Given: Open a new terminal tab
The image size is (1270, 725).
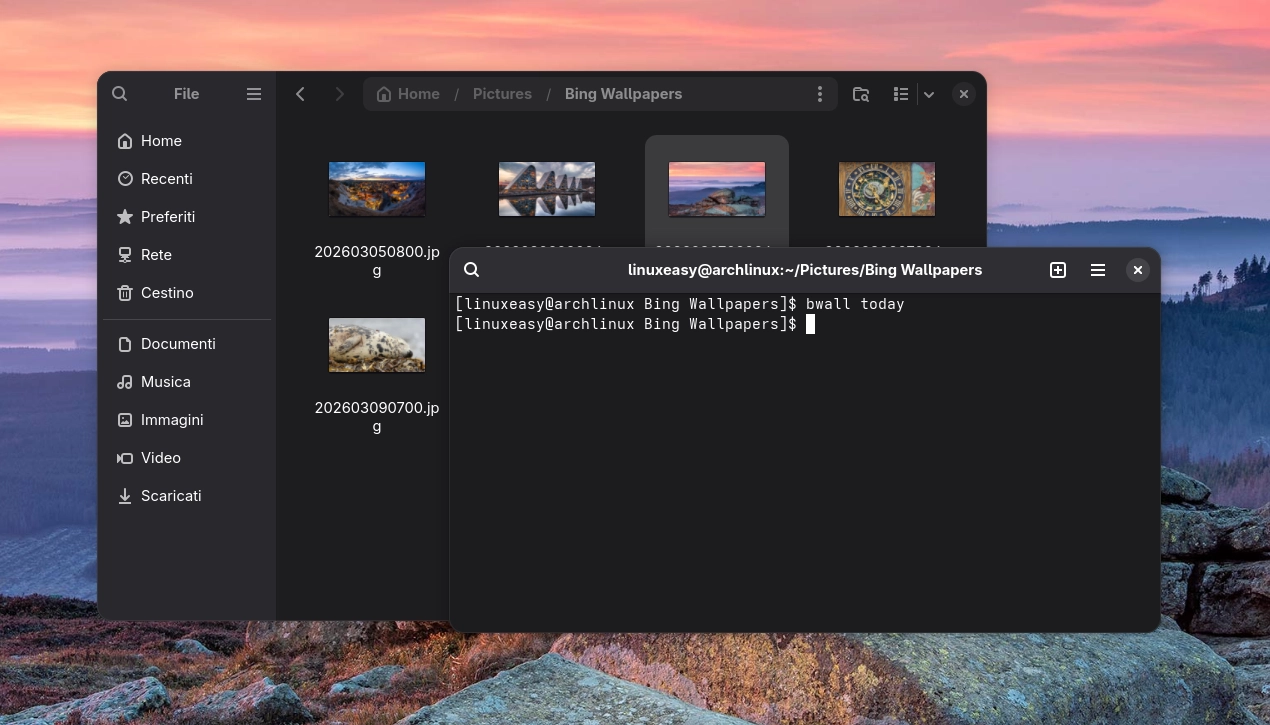Looking at the screenshot, I should 1058,270.
